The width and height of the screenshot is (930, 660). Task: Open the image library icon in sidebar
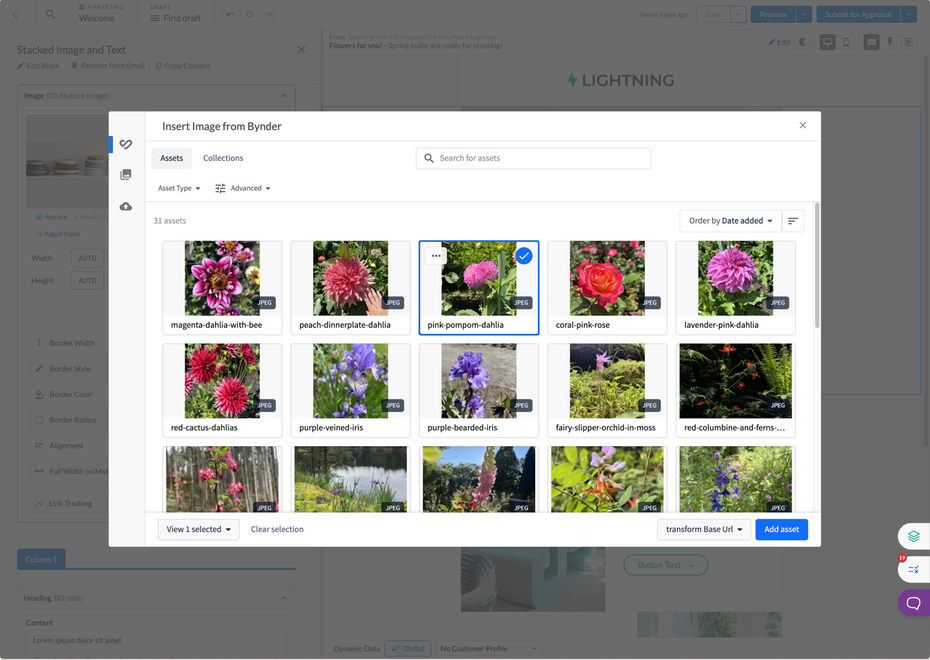coord(126,174)
